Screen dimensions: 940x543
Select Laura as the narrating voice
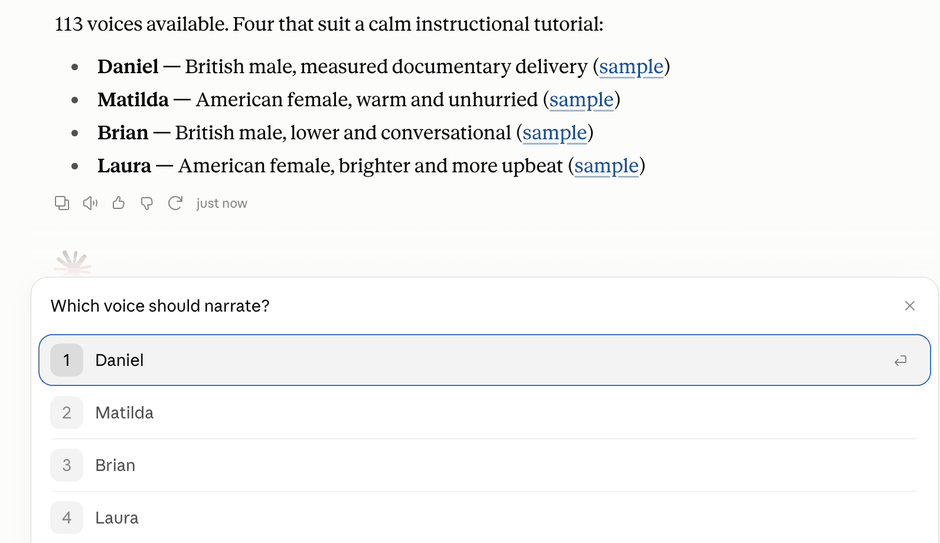(x=484, y=518)
